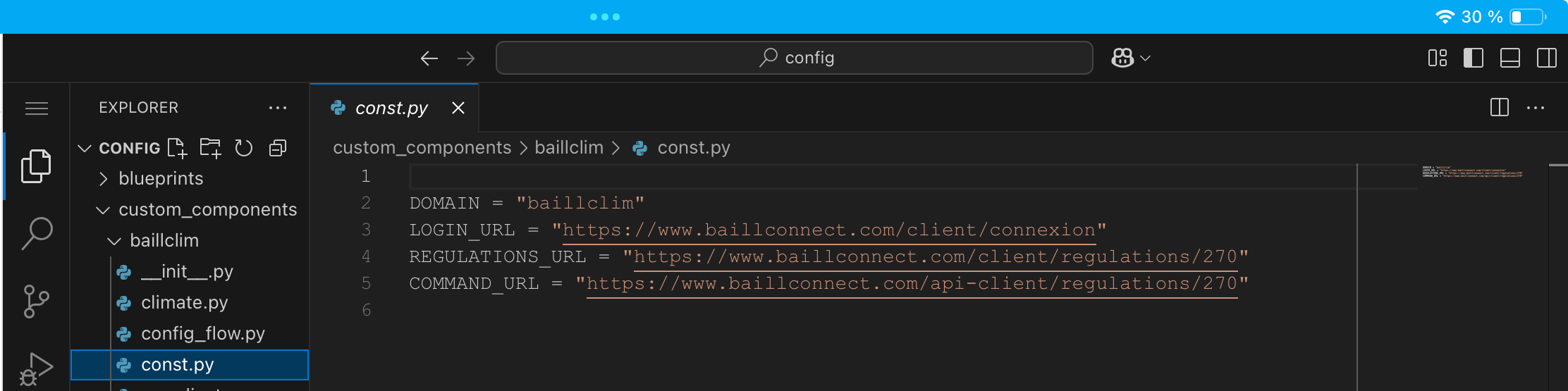Open the Search view in activity bar

(36, 234)
